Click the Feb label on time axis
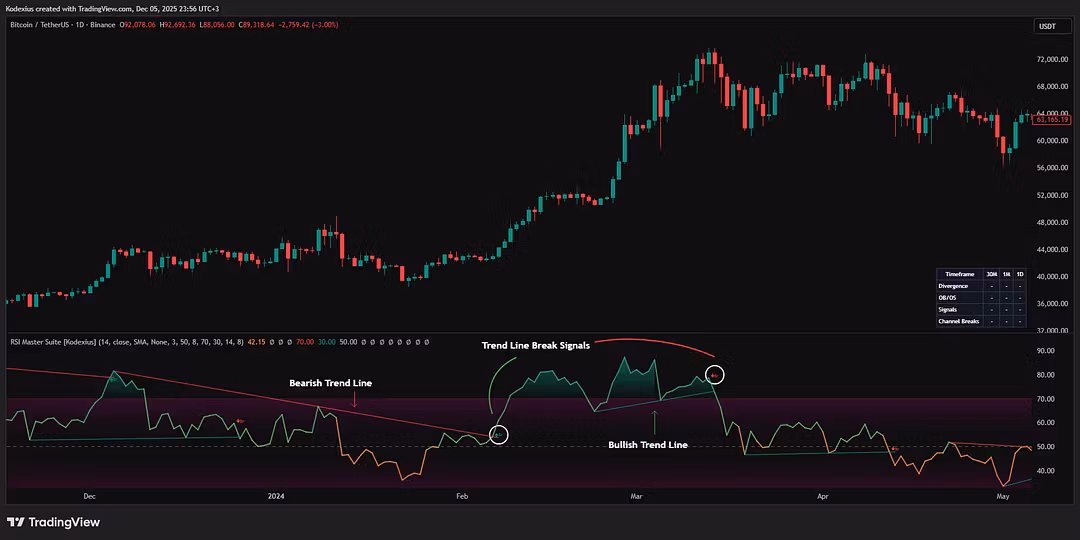Image resolution: width=1080 pixels, height=540 pixels. (x=462, y=495)
